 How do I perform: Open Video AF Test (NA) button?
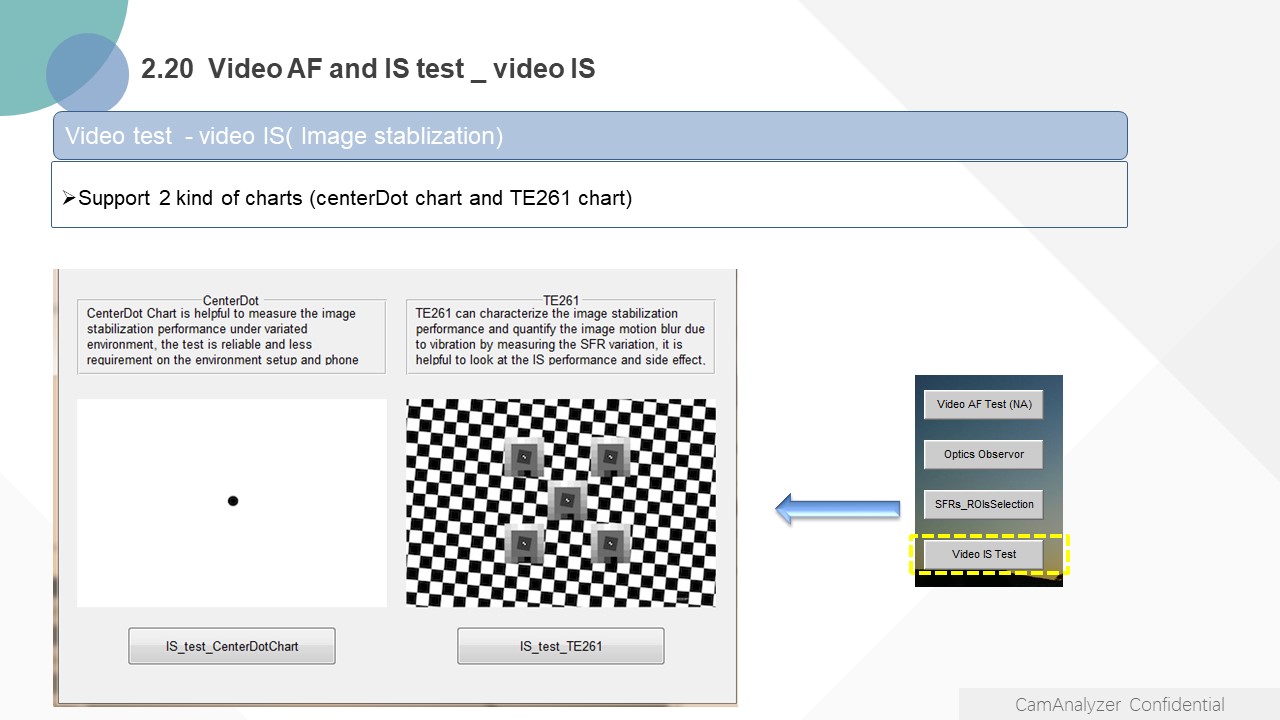pos(984,405)
